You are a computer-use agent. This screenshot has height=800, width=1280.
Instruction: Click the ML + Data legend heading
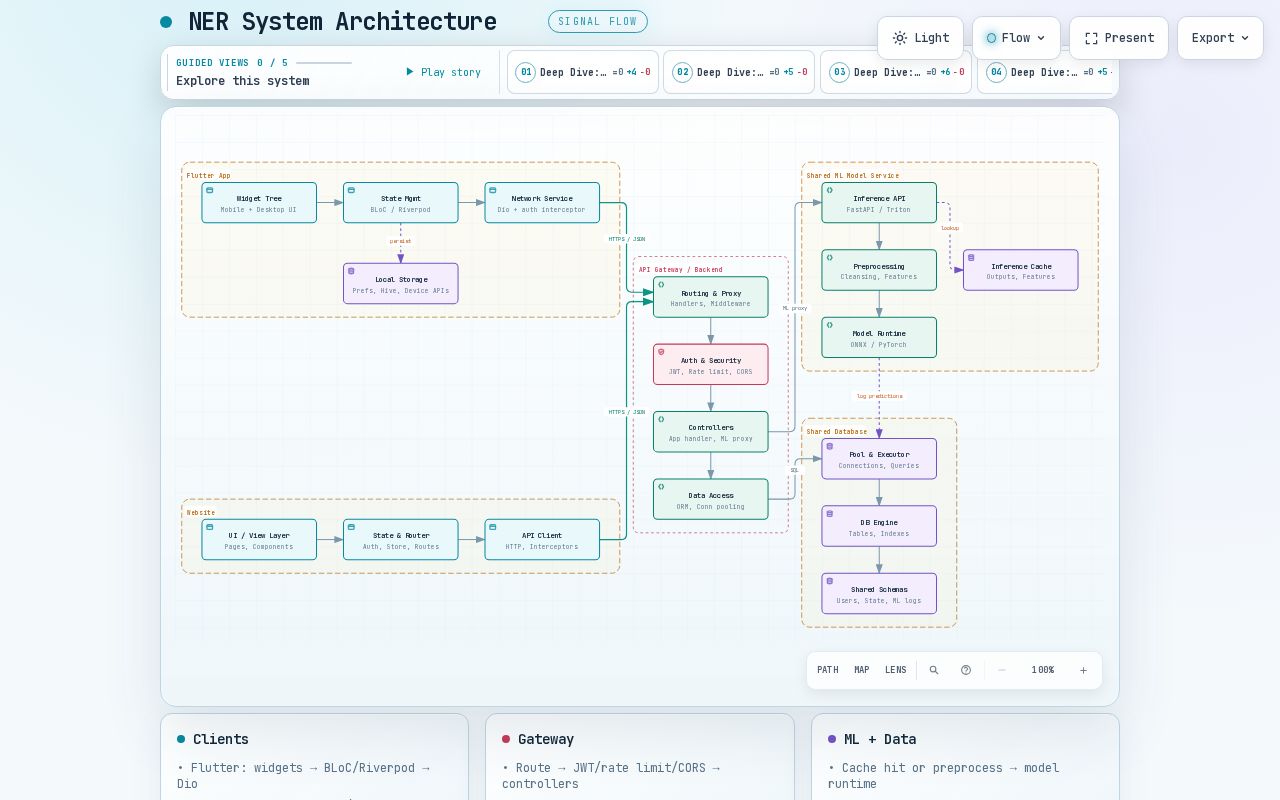pyautogui.click(x=880, y=739)
